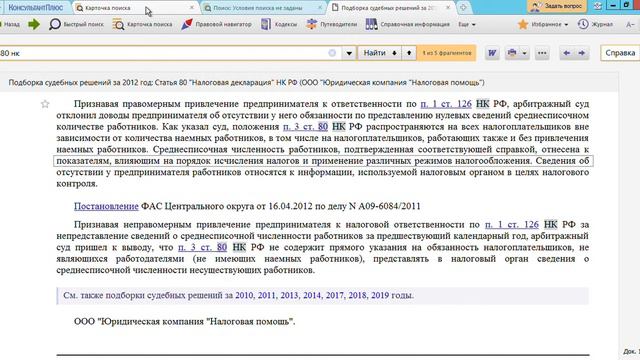Open the 2011 compilation link
Screen dimensions: 640x360
pos(267,296)
